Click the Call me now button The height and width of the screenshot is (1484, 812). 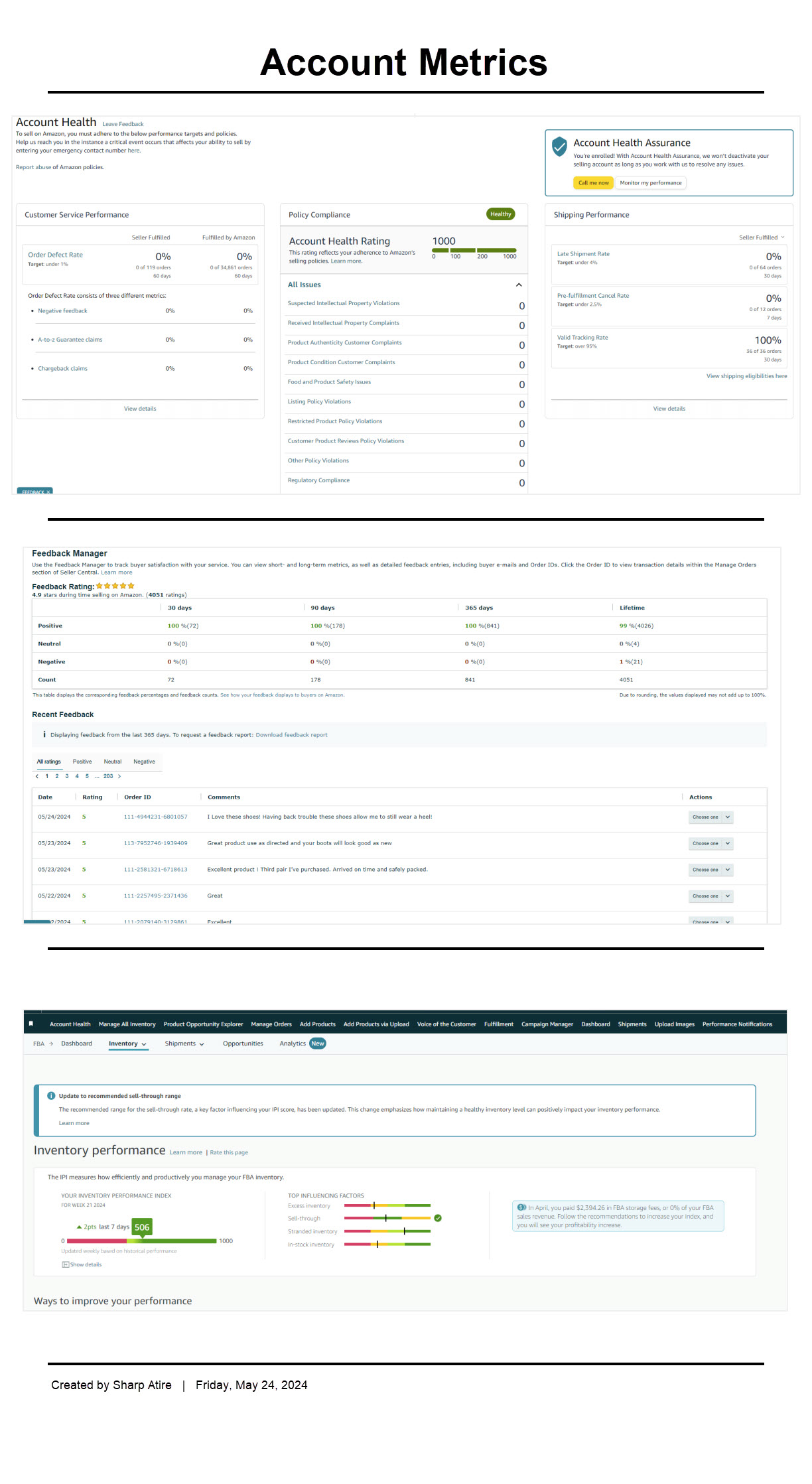[593, 183]
